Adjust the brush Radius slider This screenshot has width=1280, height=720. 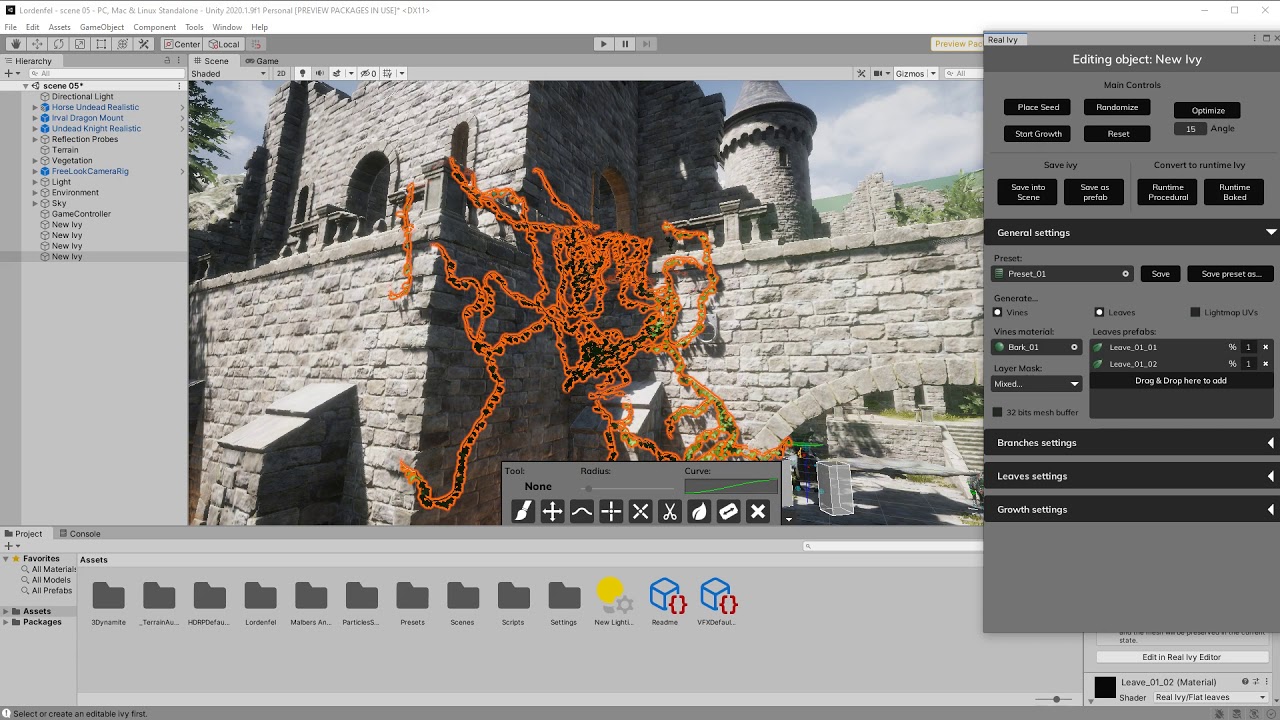pos(626,488)
